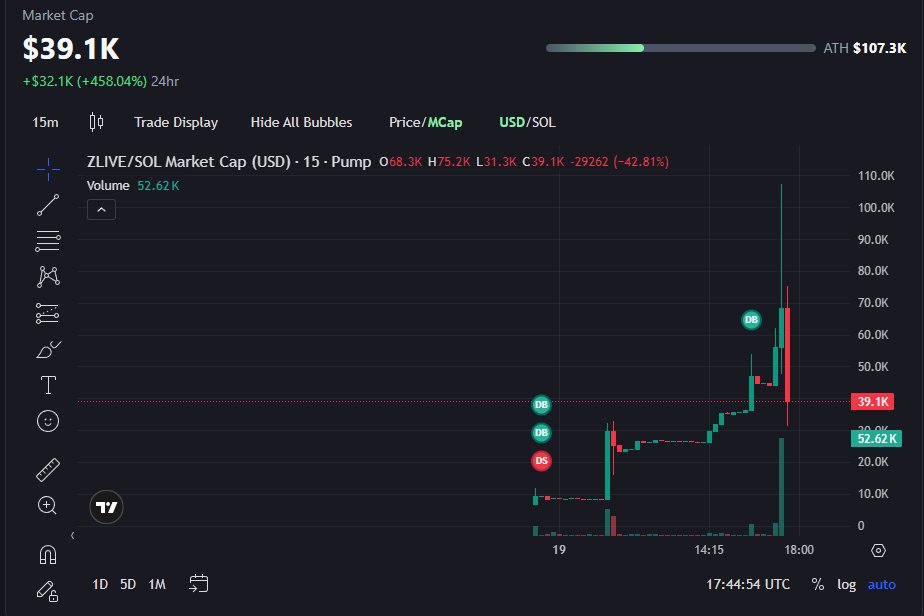Enable the magnet snap mode
This screenshot has height=616, width=924.
click(47, 553)
